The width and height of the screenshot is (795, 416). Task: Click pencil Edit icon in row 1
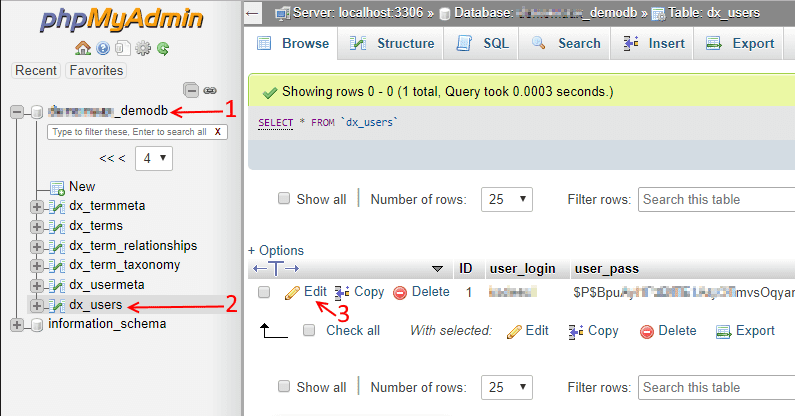coord(292,293)
